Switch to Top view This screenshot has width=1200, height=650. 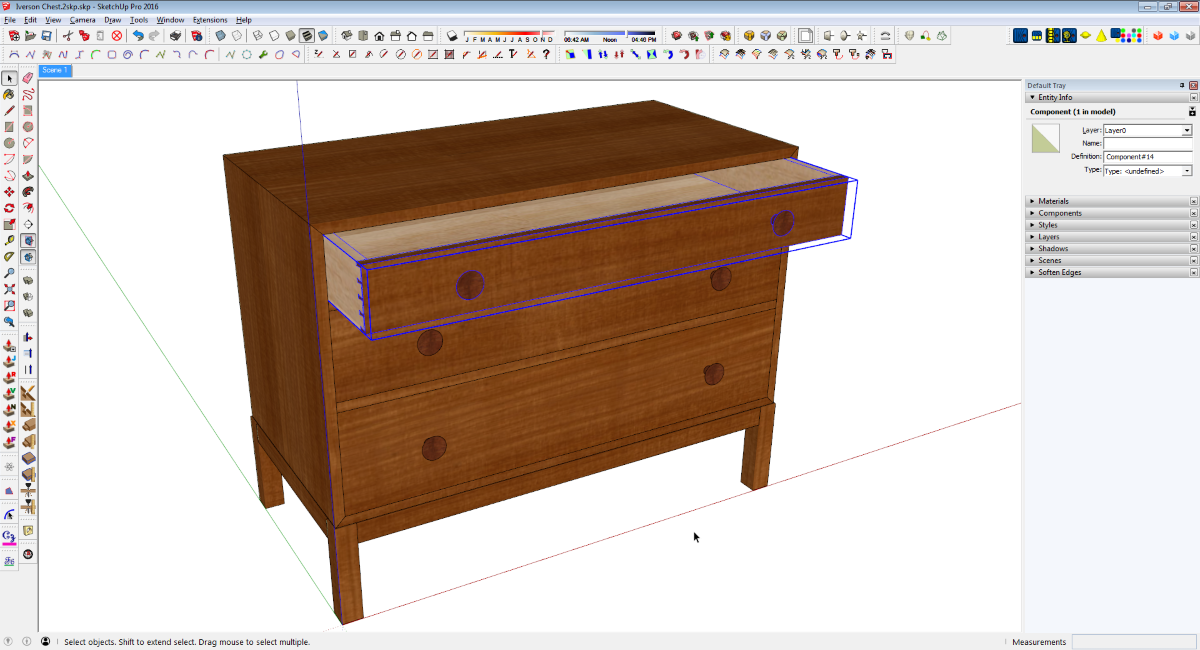[365, 36]
